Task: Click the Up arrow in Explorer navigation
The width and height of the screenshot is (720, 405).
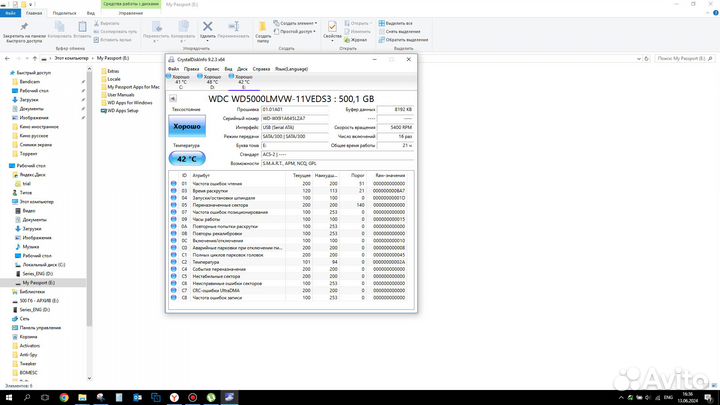Action: [34, 58]
